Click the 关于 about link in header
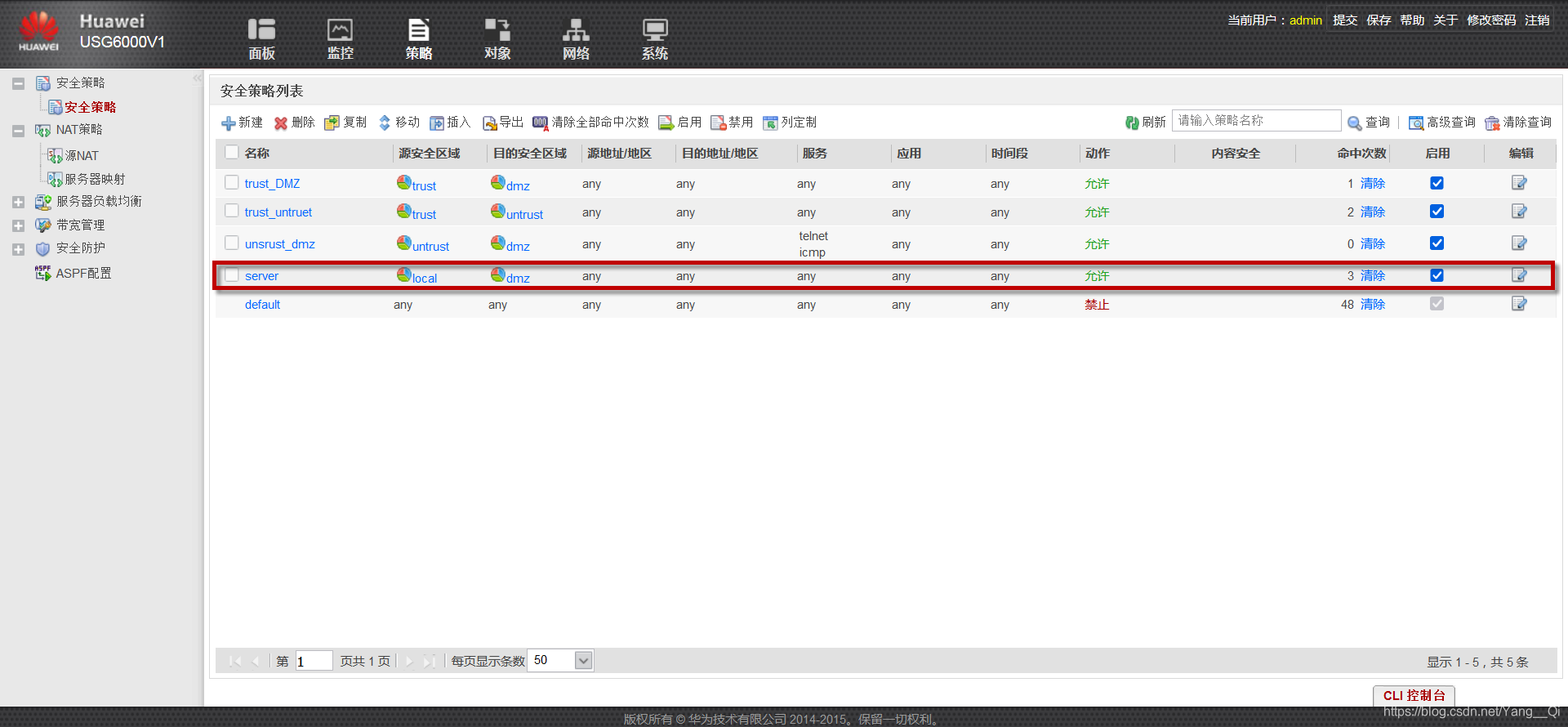 click(1445, 20)
